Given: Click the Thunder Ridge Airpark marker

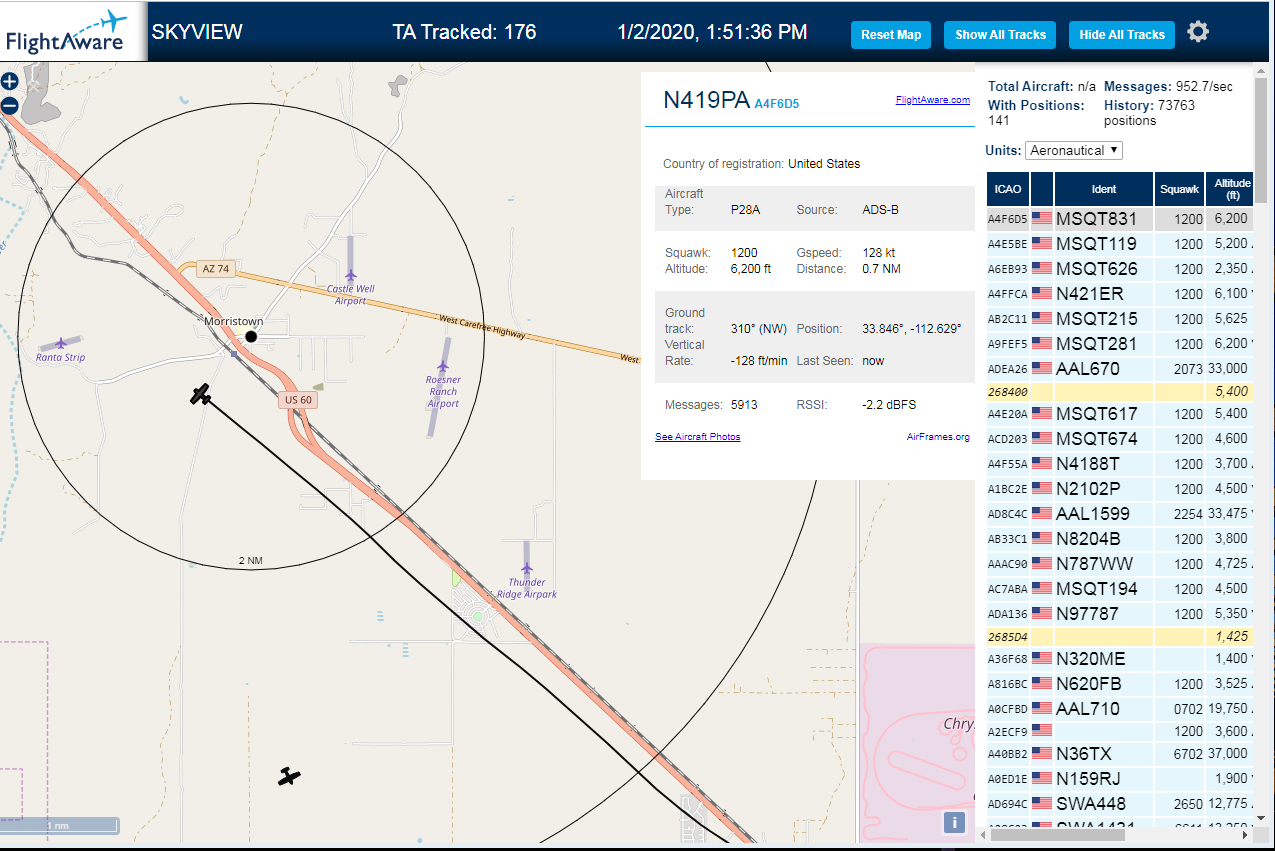Looking at the screenshot, I should 527,569.
